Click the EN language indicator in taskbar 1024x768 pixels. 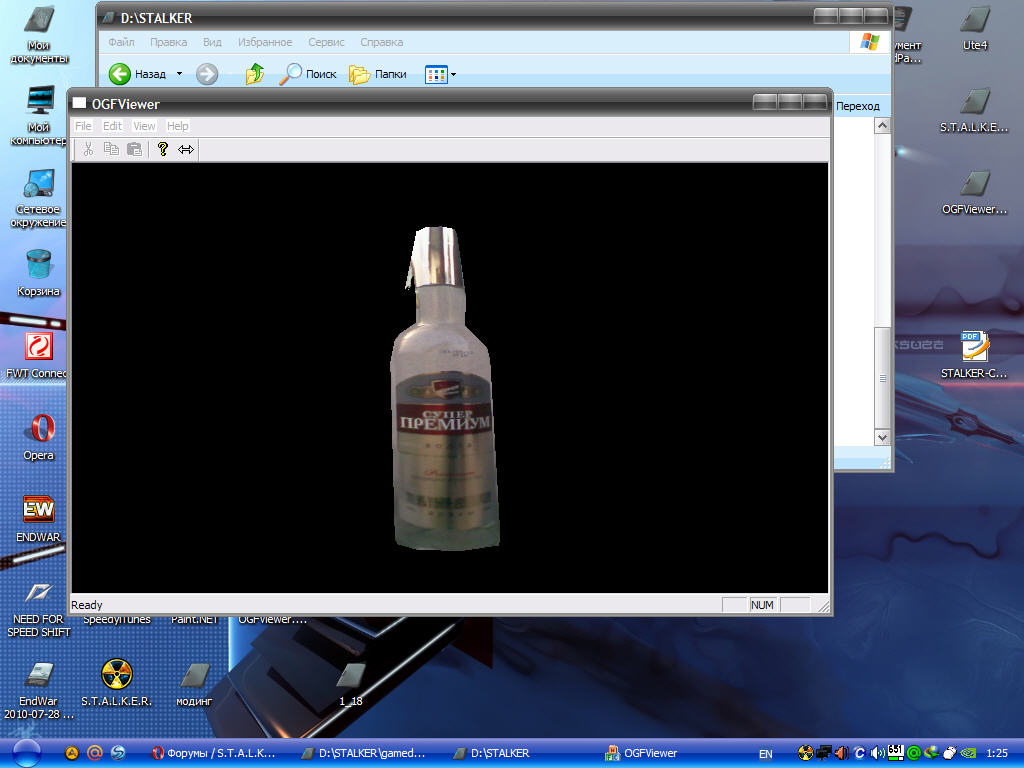[765, 753]
